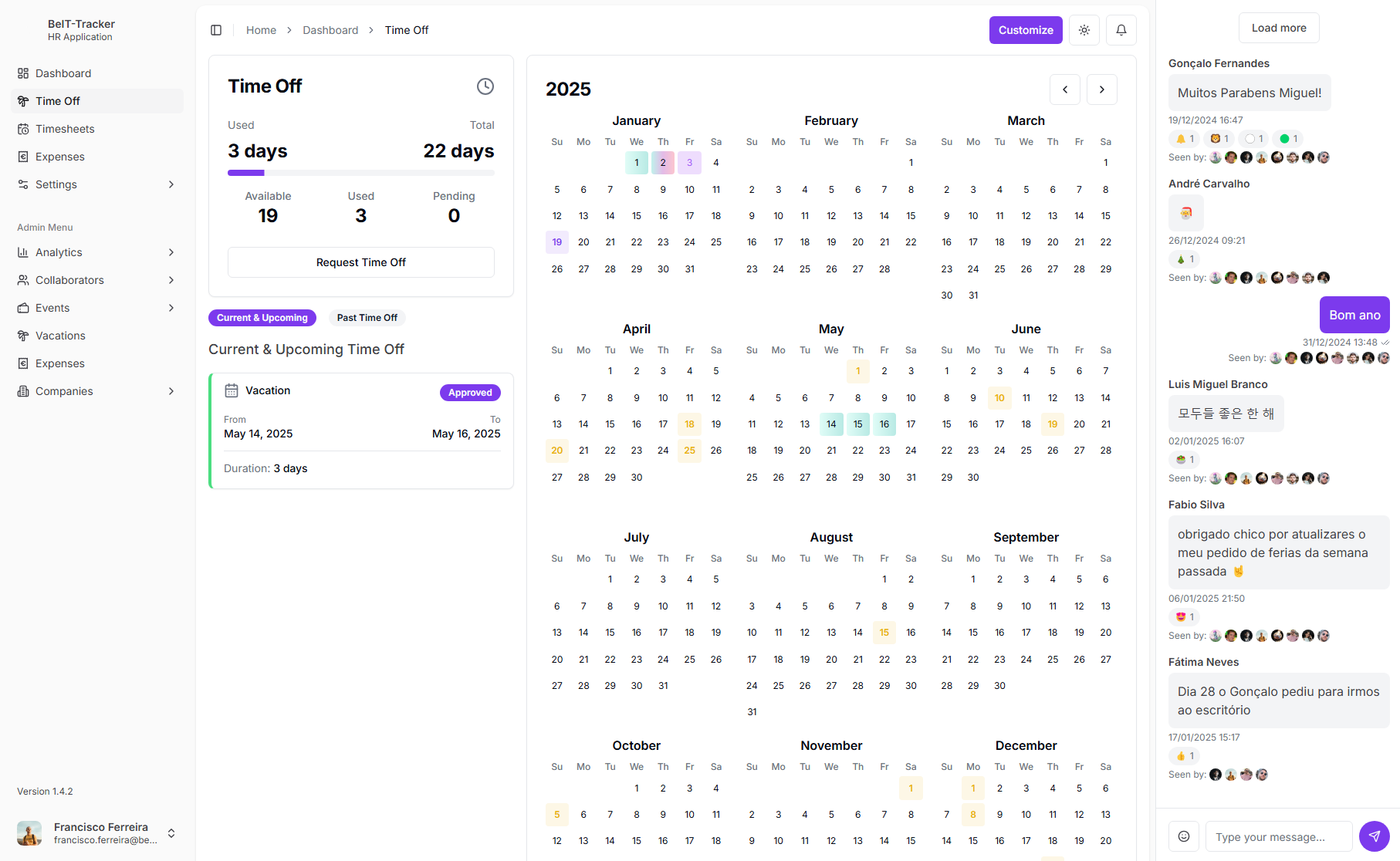Open emoji picker in chat box
This screenshot has height=861, width=1400.
(1184, 836)
